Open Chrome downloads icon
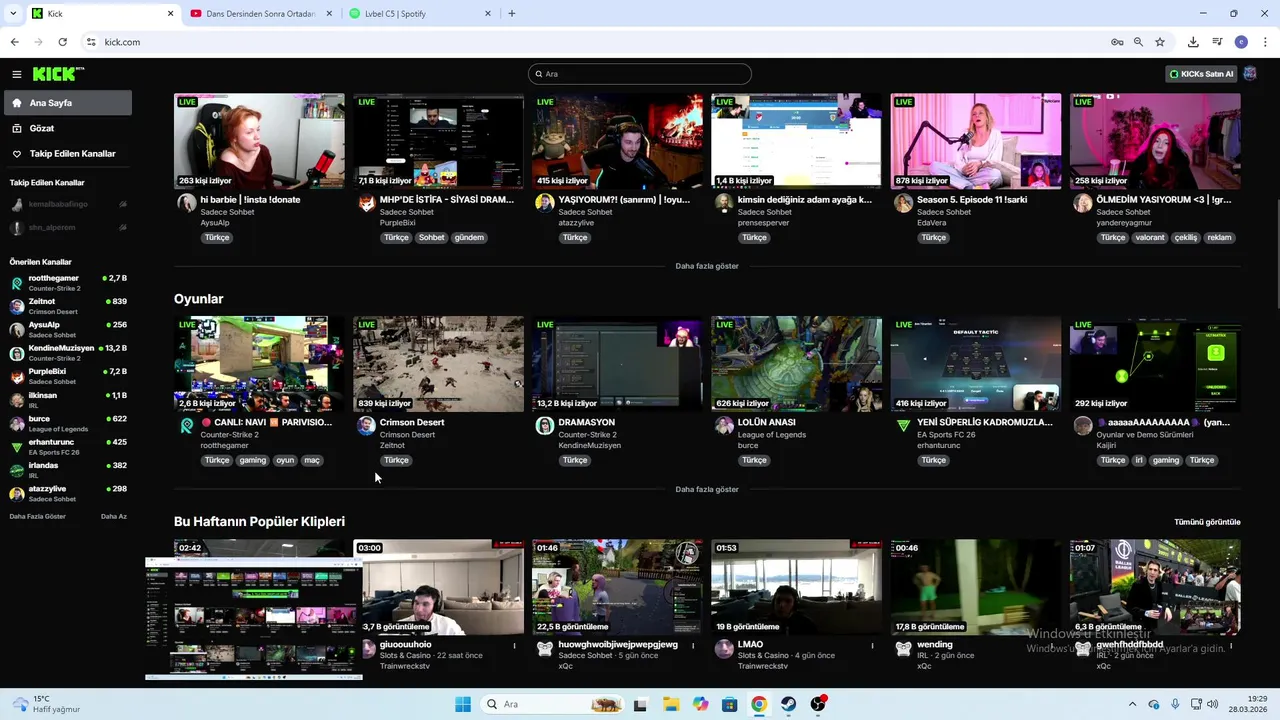This screenshot has width=1280, height=720. 1193,42
